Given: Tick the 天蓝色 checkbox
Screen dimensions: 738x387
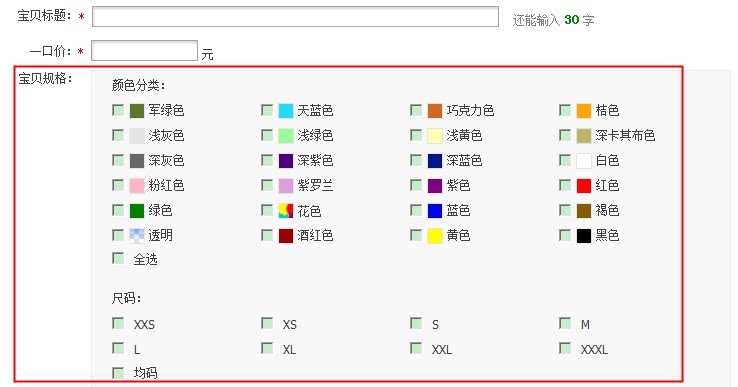Looking at the screenshot, I should coord(267,110).
